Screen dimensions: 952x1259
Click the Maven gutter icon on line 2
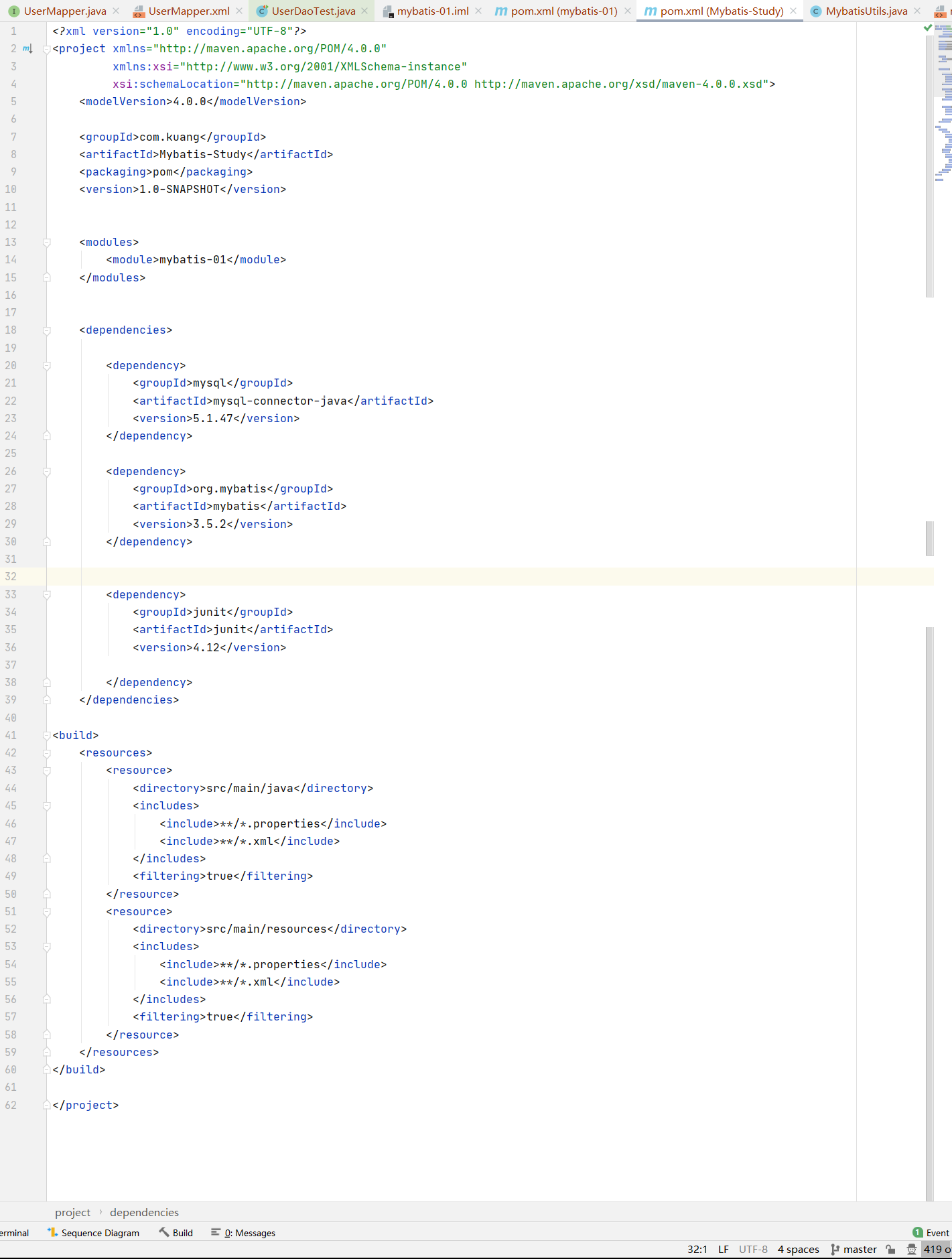click(x=27, y=49)
